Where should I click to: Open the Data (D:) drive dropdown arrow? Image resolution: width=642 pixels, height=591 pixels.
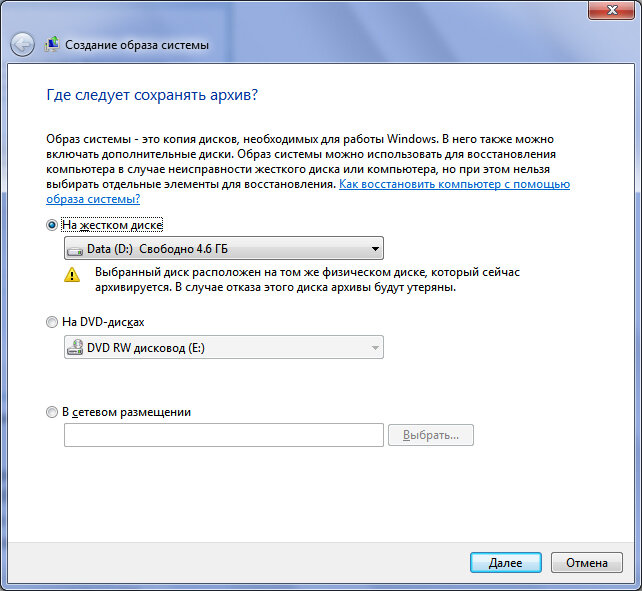(x=374, y=249)
